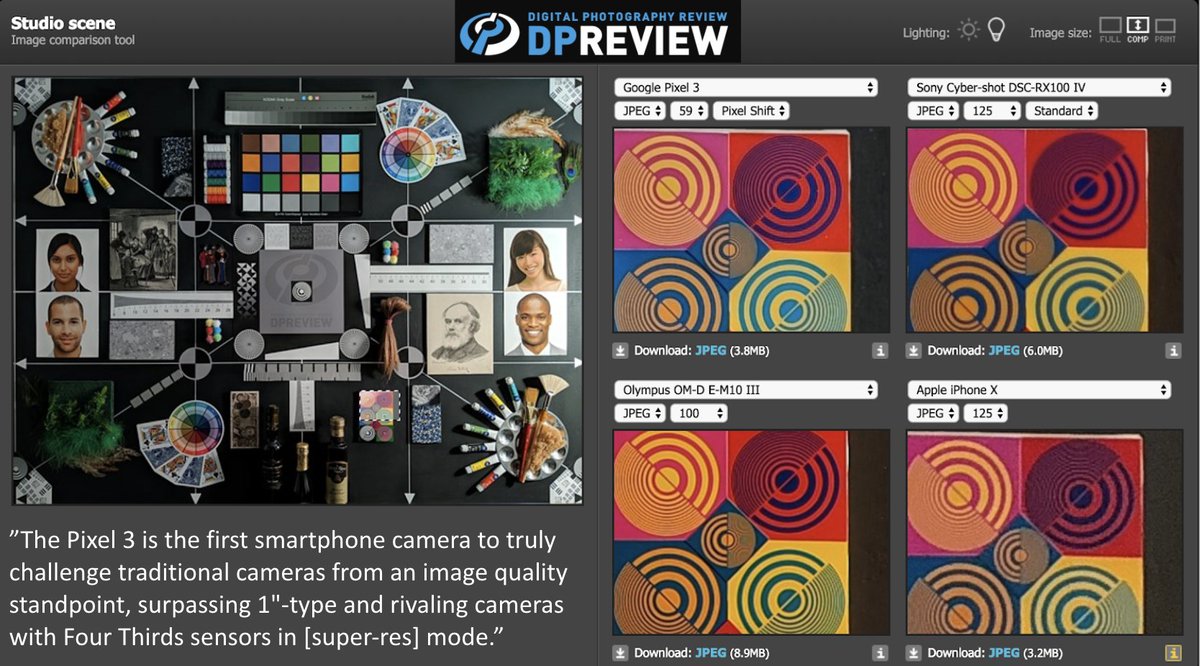This screenshot has height=666, width=1200.
Task: Open ISO 59 dropdown for Pixel 3
Action: click(x=690, y=111)
